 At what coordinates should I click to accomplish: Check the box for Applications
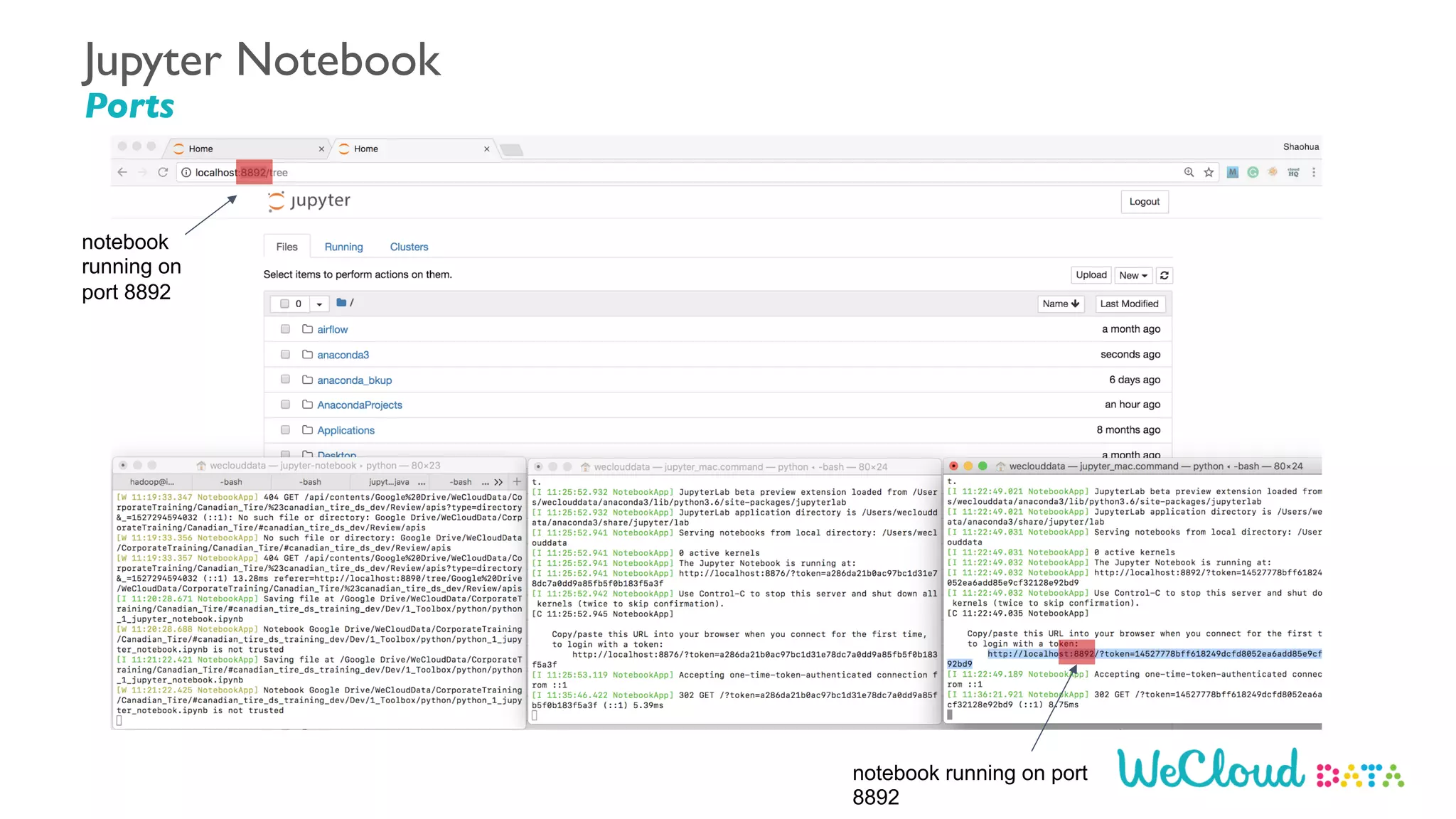(x=285, y=429)
